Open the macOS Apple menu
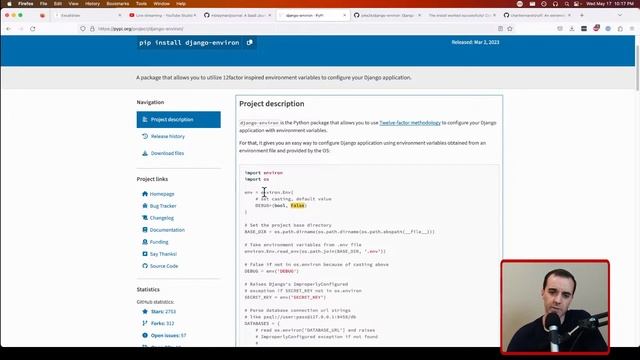The image size is (640, 360). coord(9,4)
